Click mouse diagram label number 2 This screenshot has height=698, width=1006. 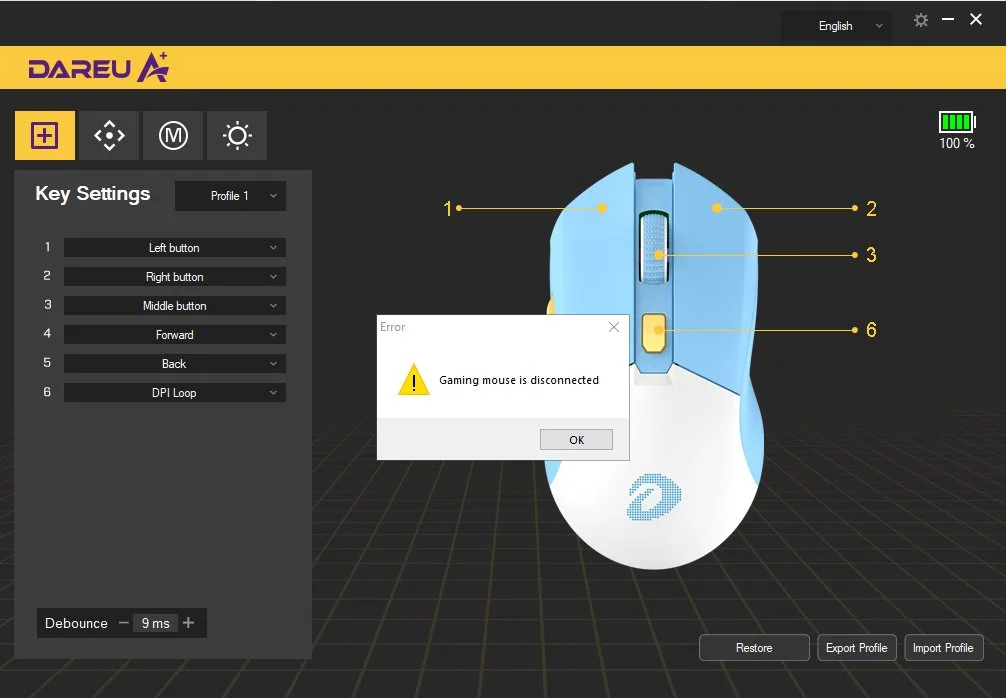[871, 209]
